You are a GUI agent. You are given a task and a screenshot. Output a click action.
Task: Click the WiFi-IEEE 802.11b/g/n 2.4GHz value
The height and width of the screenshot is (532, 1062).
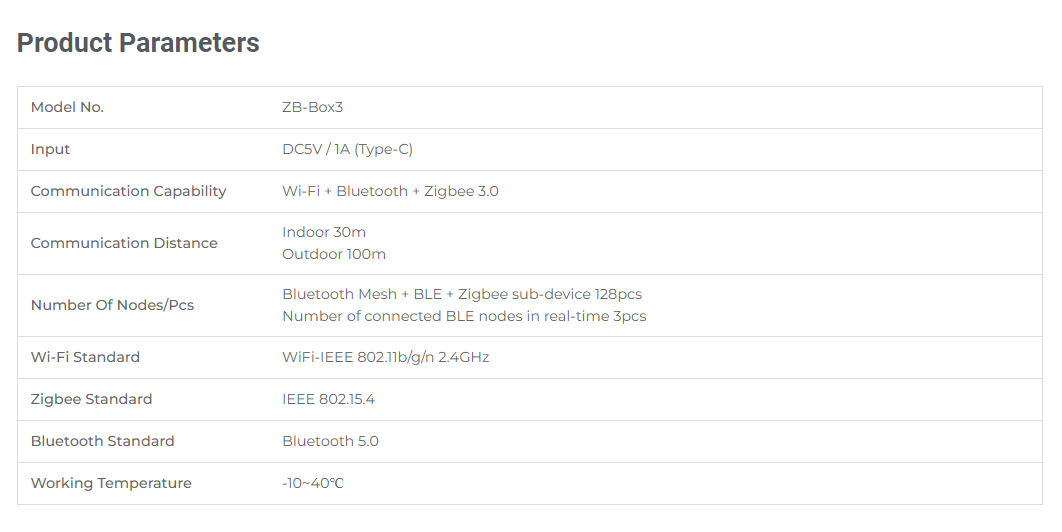[x=385, y=357]
